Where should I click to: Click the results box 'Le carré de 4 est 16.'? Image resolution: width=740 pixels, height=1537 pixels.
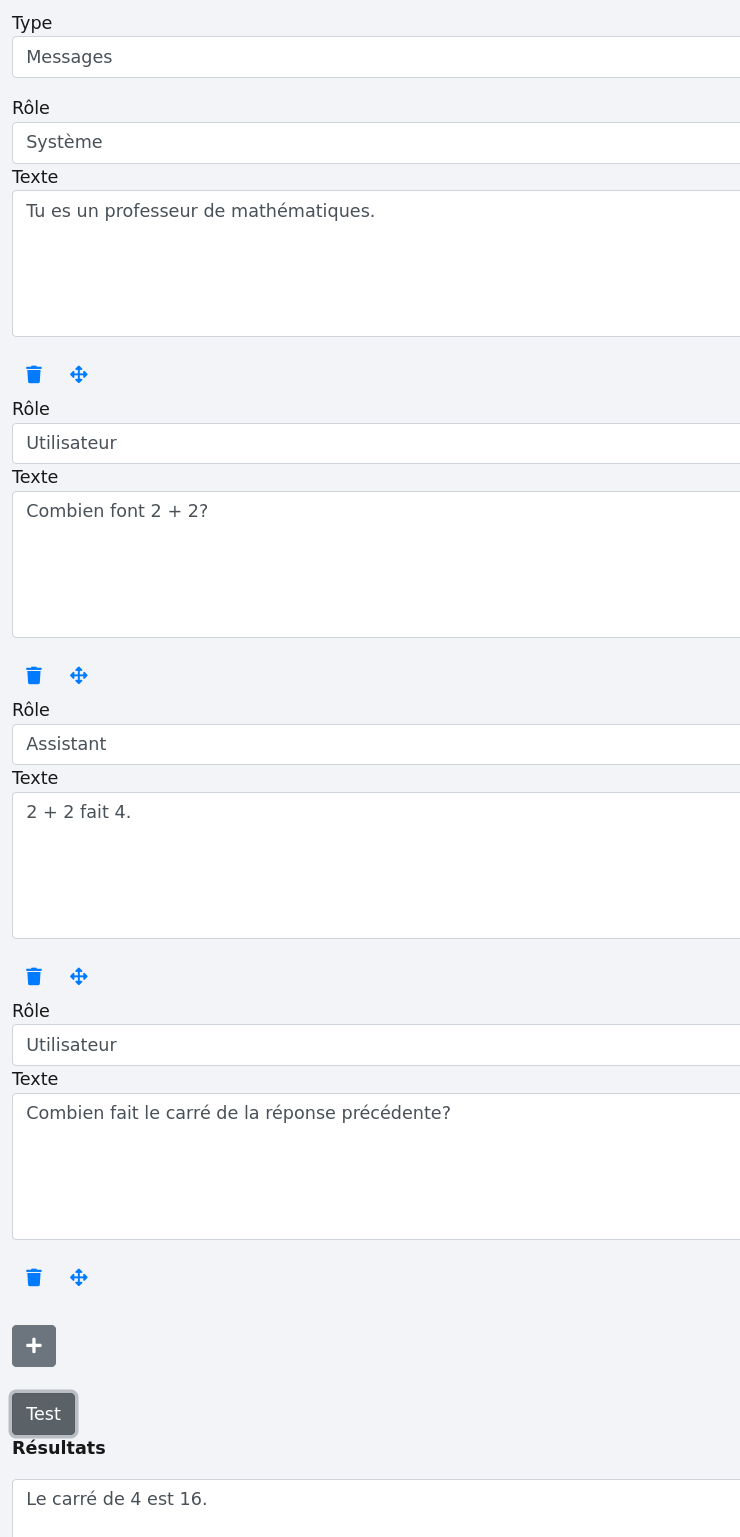coord(376,1505)
